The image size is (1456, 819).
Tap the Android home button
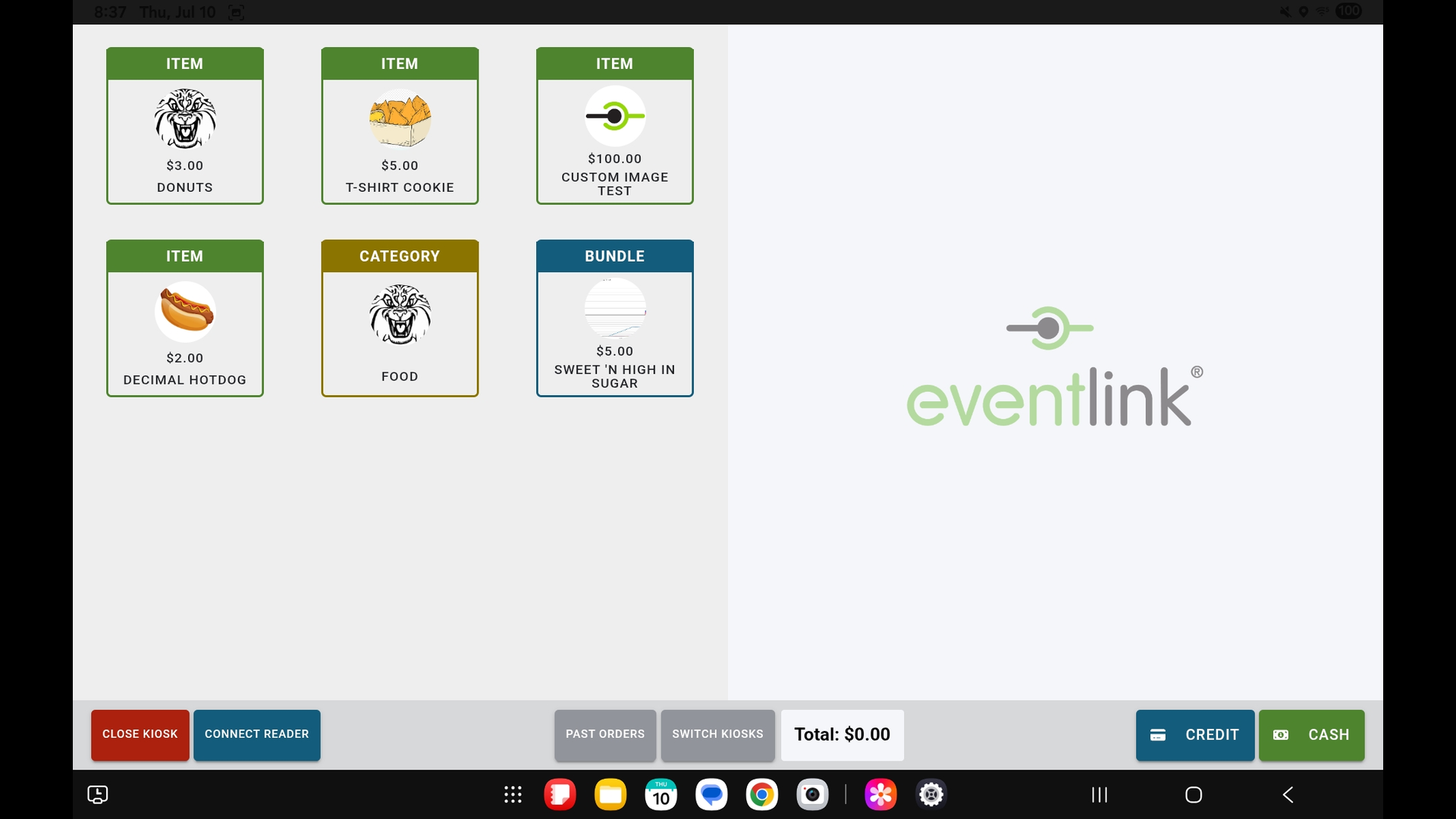[x=1193, y=795]
